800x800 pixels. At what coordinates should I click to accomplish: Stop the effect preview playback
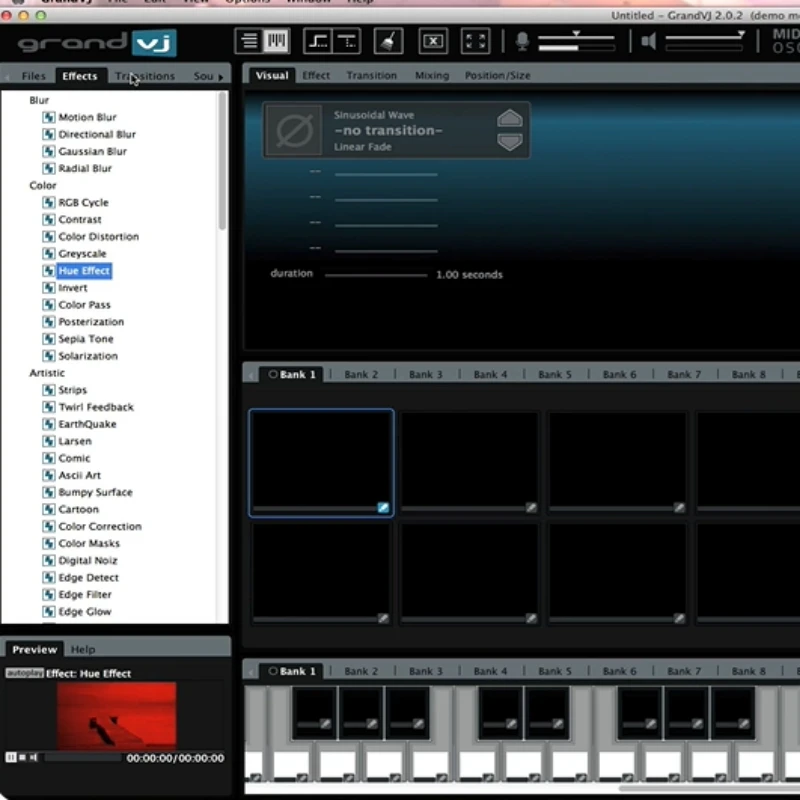pyautogui.click(x=22, y=758)
